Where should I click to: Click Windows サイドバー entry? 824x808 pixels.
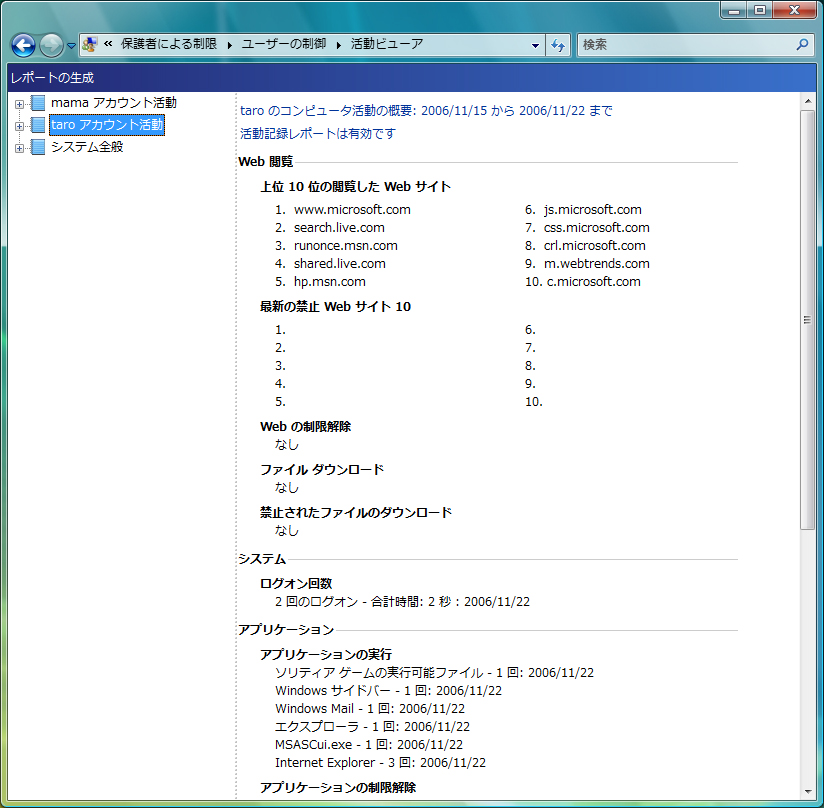point(388,691)
